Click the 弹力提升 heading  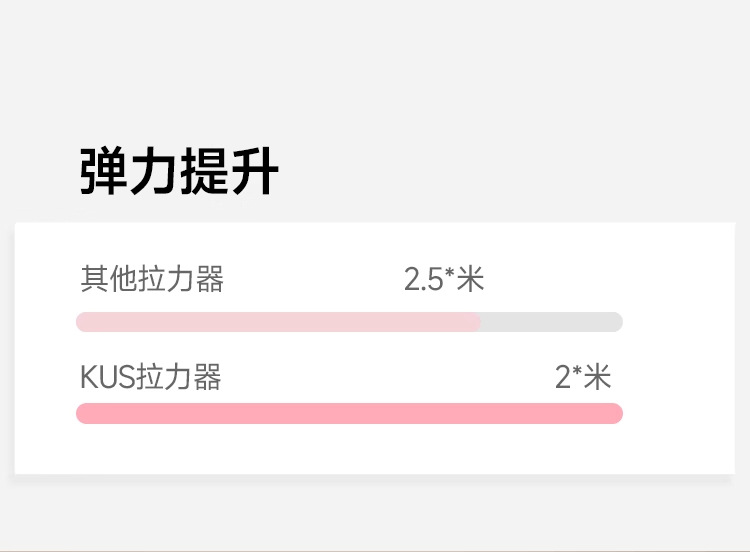[x=179, y=172]
